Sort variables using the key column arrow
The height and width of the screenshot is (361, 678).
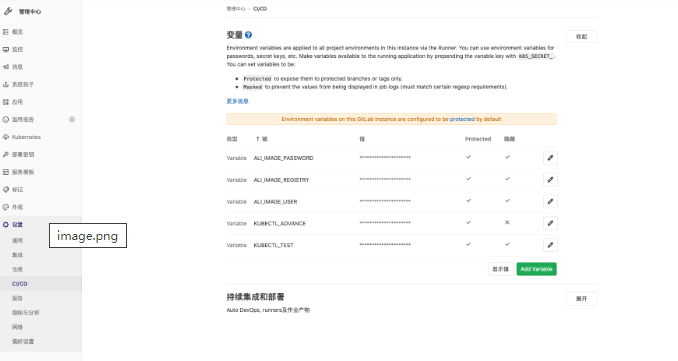pyautogui.click(x=258, y=139)
